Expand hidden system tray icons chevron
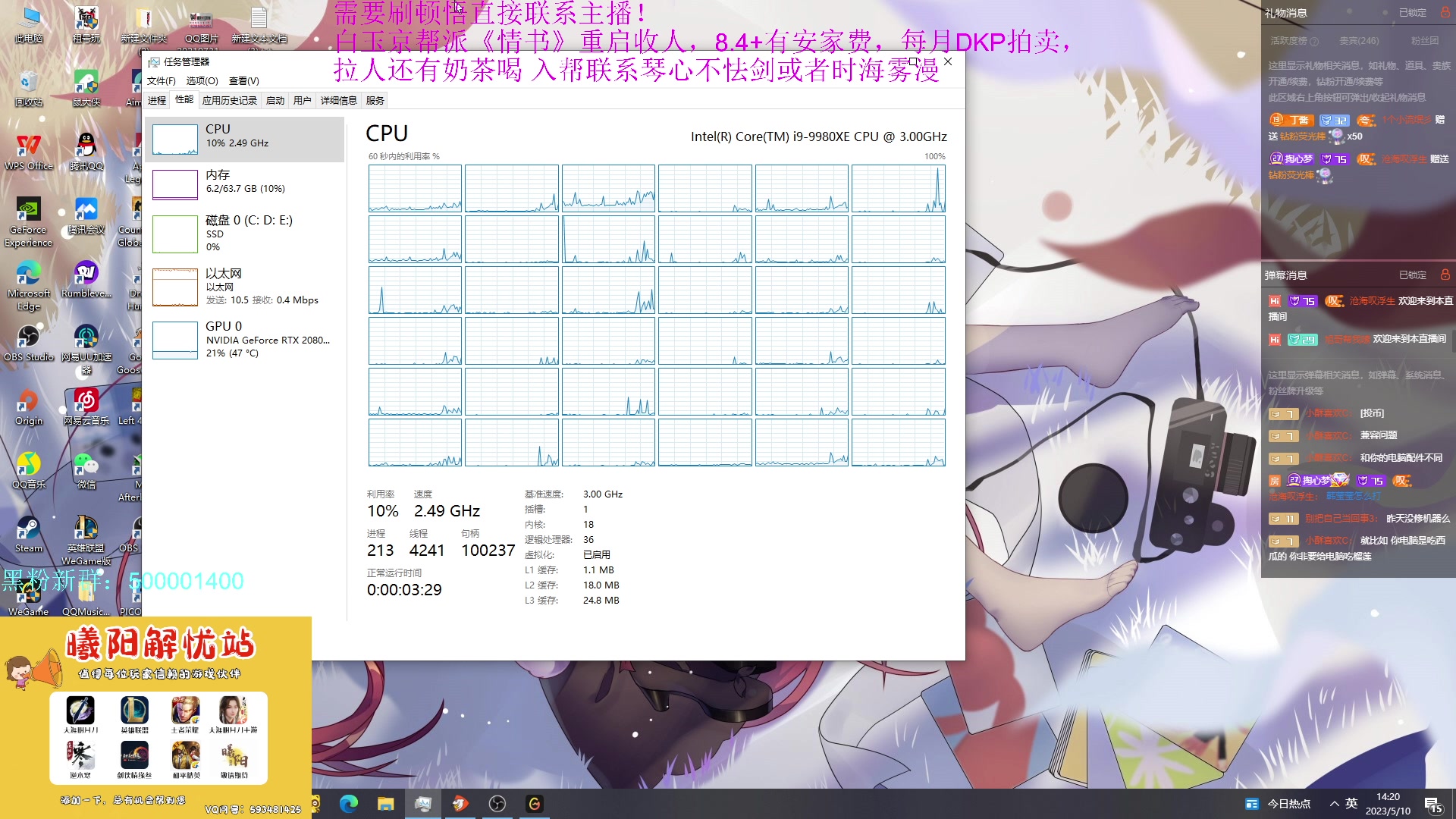This screenshot has width=1456, height=819. (x=1334, y=804)
